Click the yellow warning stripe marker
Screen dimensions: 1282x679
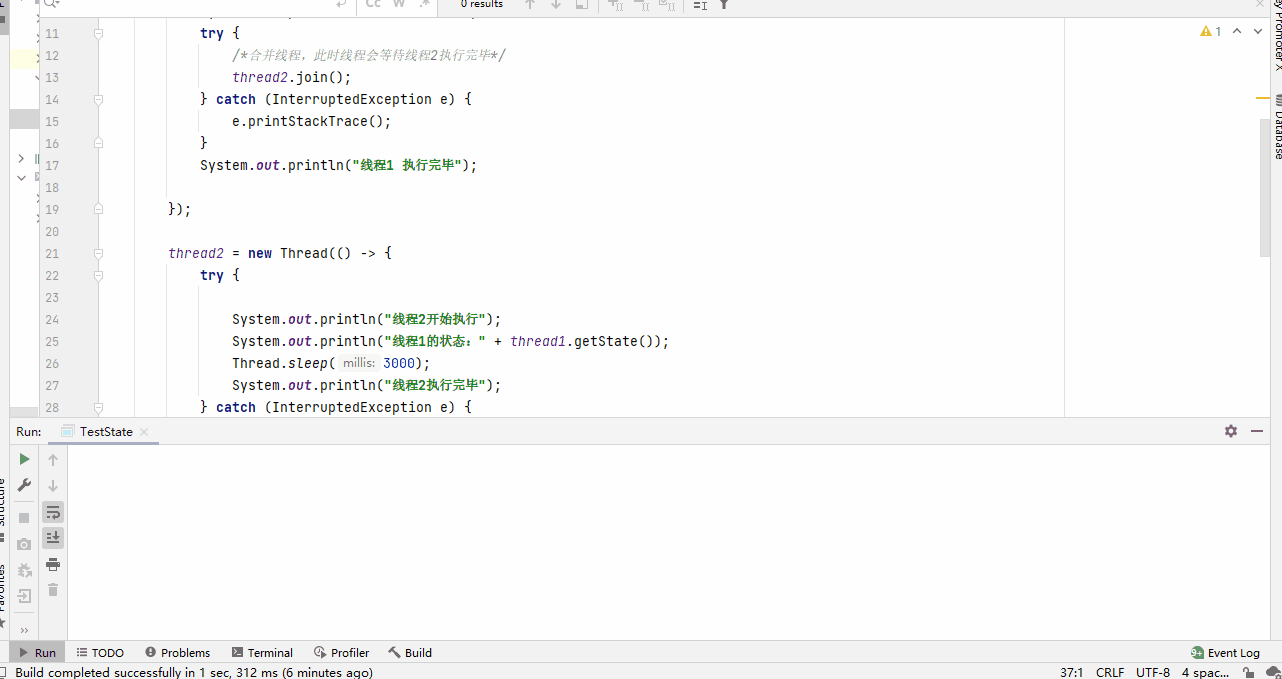[x=1263, y=98]
